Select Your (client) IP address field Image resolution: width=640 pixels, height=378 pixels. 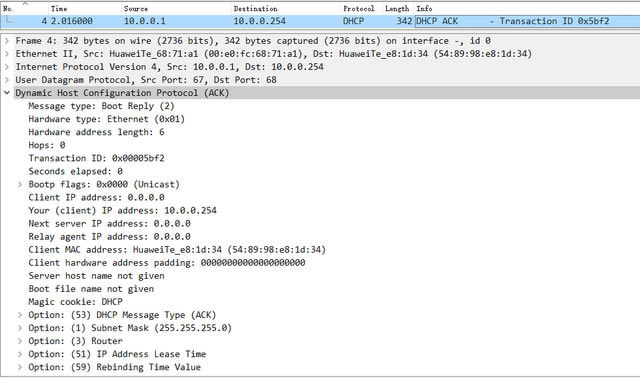pyautogui.click(x=122, y=211)
